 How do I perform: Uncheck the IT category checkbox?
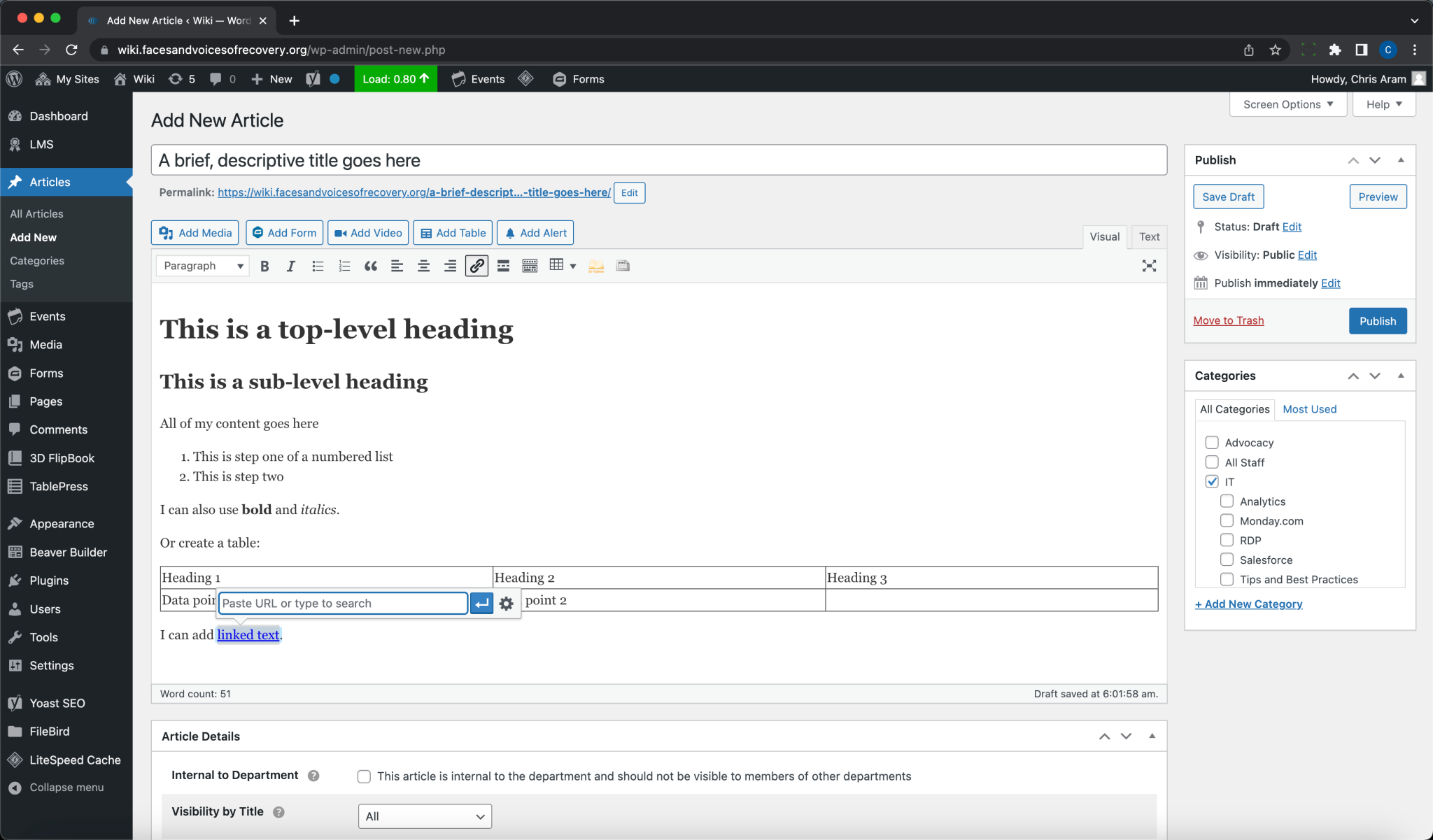(x=1212, y=482)
